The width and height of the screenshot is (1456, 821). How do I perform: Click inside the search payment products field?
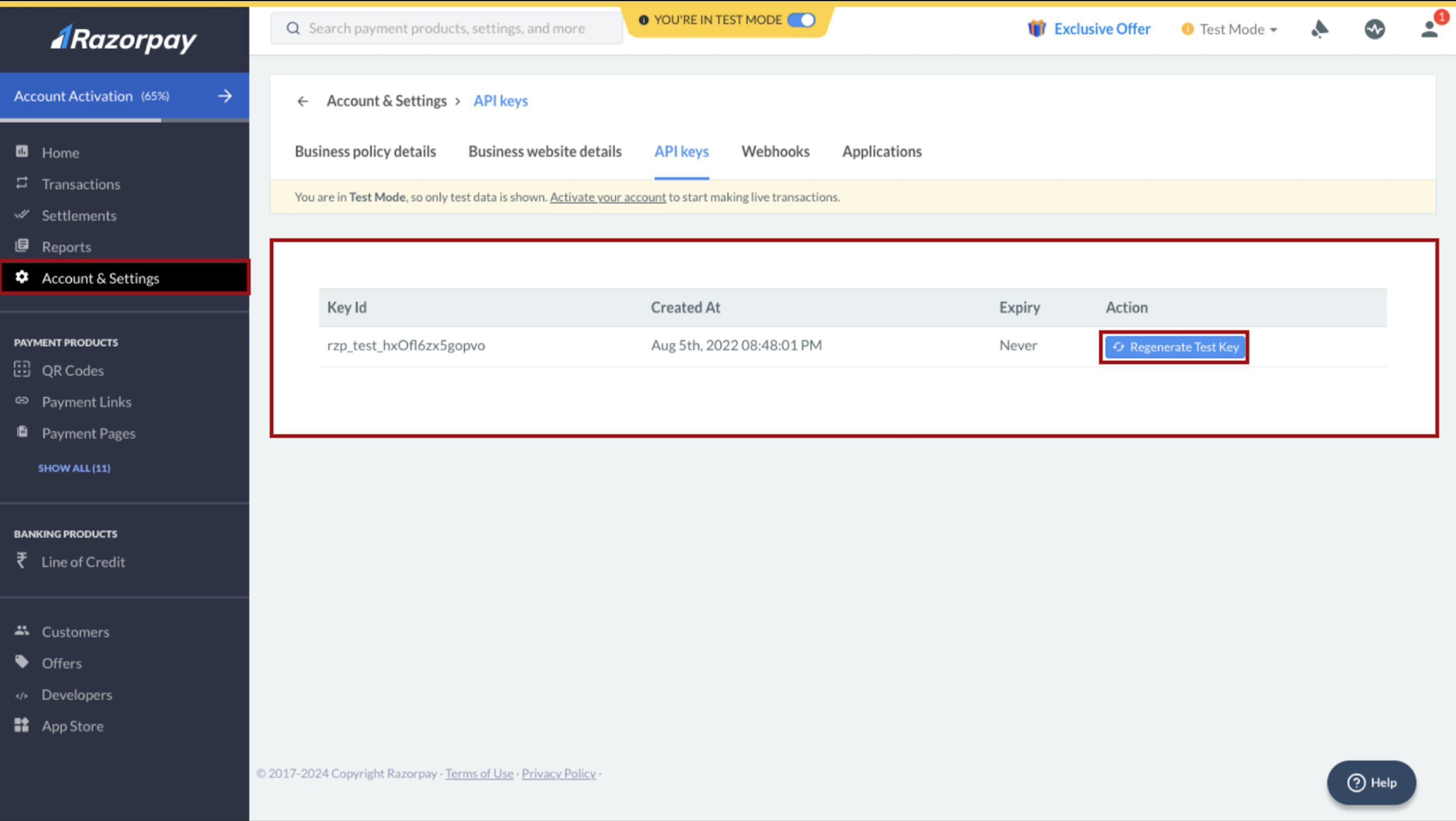pos(446,27)
